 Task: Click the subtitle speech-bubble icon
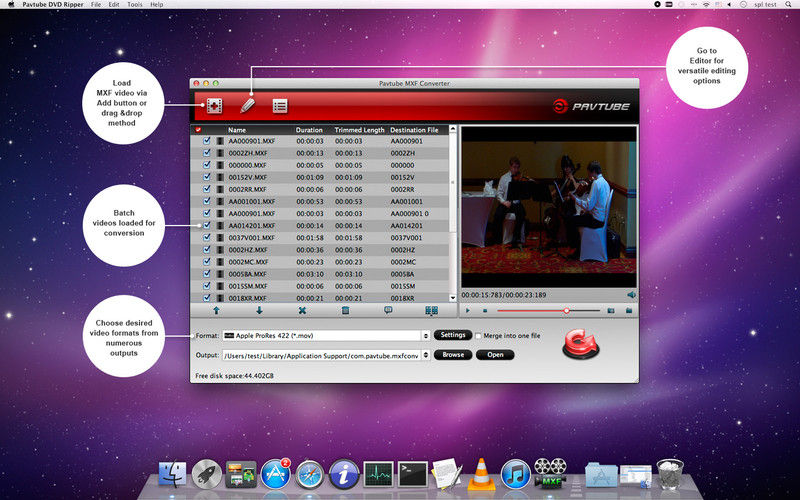click(388, 310)
